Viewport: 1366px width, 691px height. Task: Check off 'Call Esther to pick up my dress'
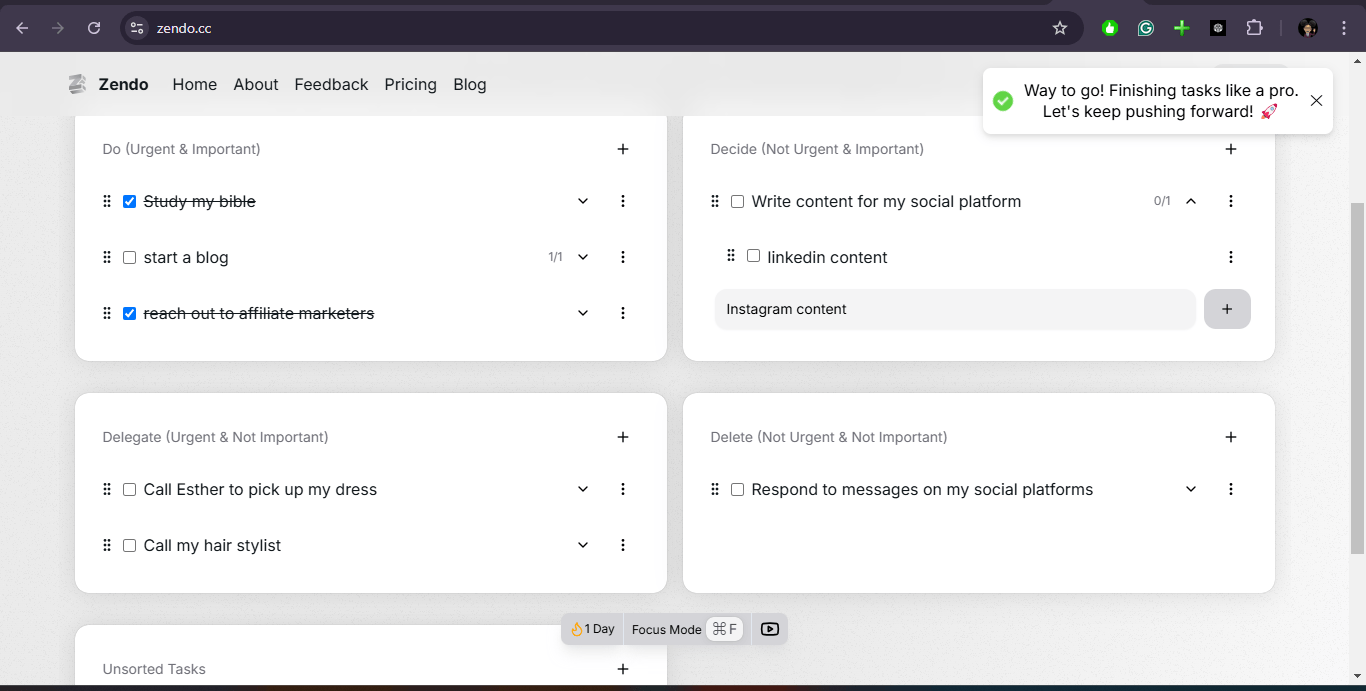pos(129,490)
